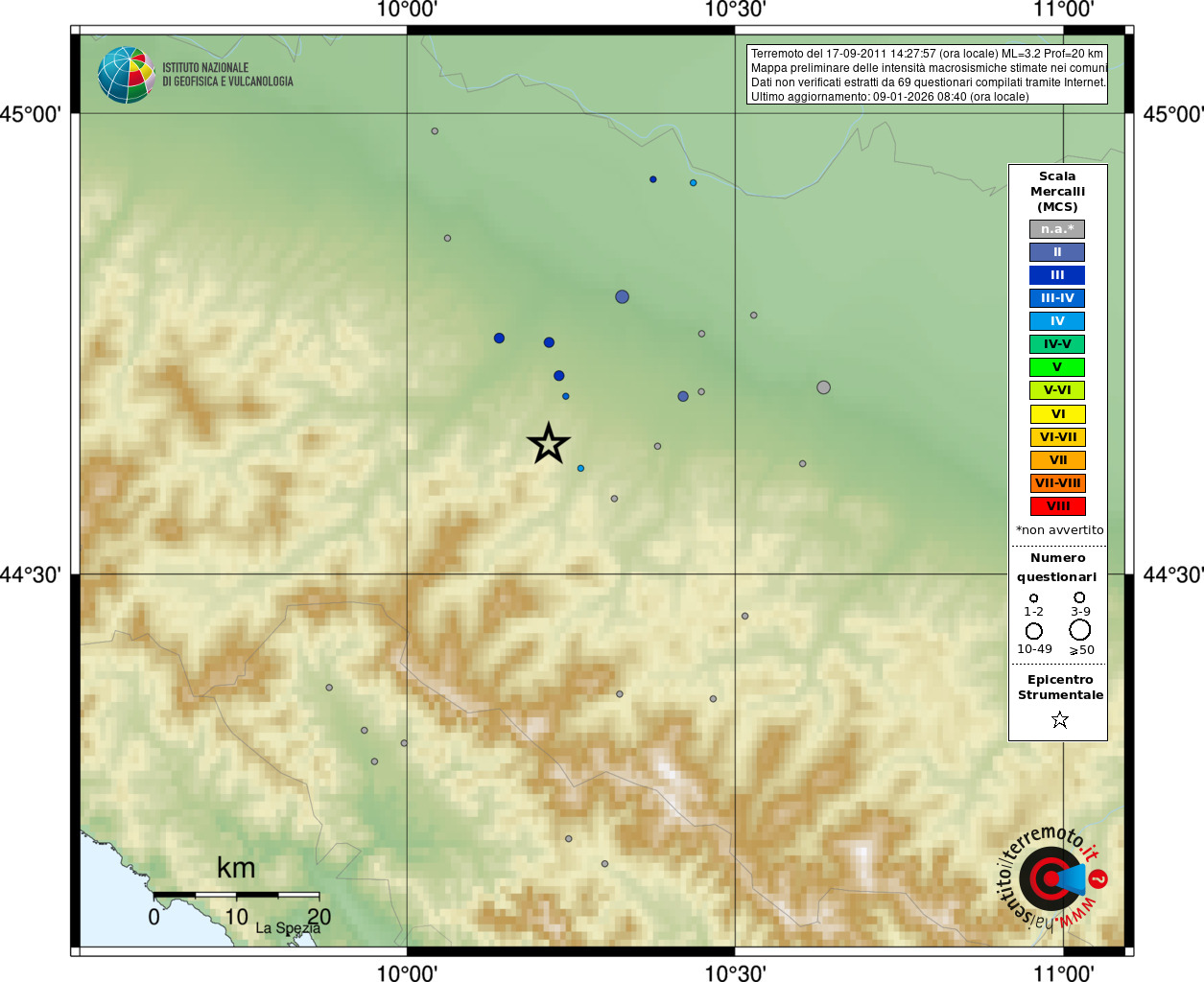Screen dimensions: 1204x982
Task: Click the large slate-blue marker north of the epicenter
Action: [622, 297]
